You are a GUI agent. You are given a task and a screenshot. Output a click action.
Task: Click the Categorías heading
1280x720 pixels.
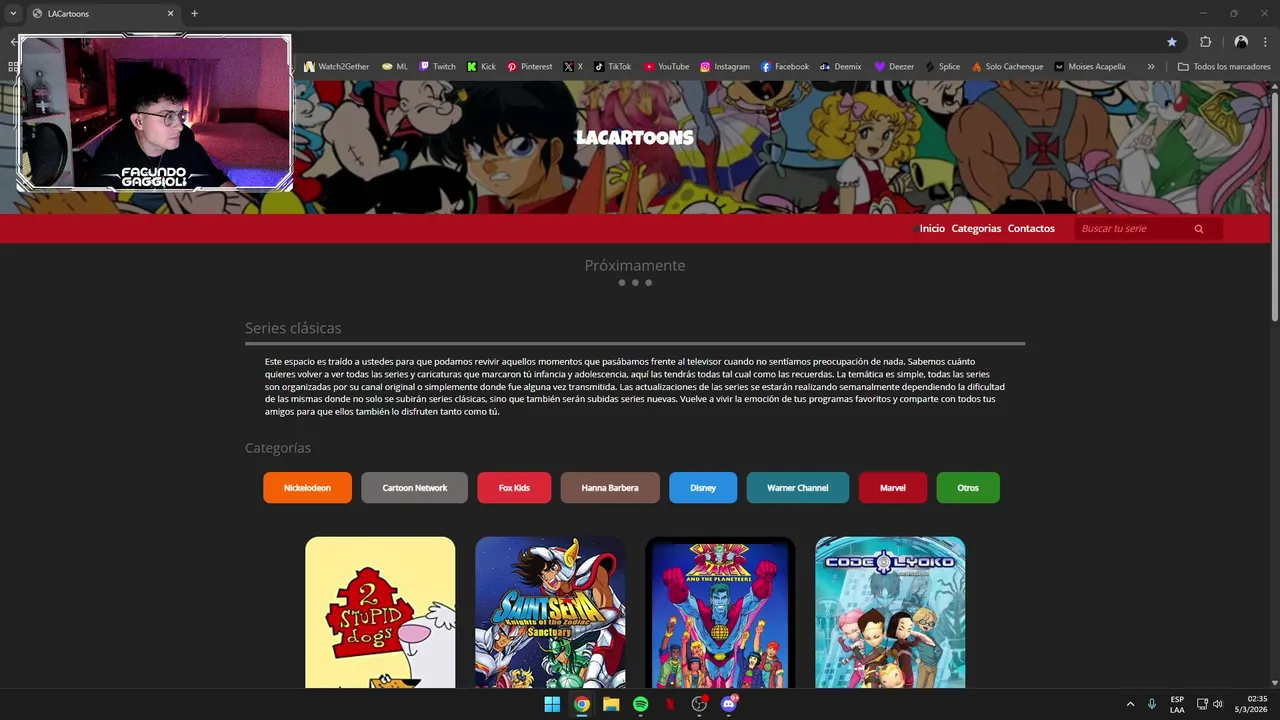point(278,448)
